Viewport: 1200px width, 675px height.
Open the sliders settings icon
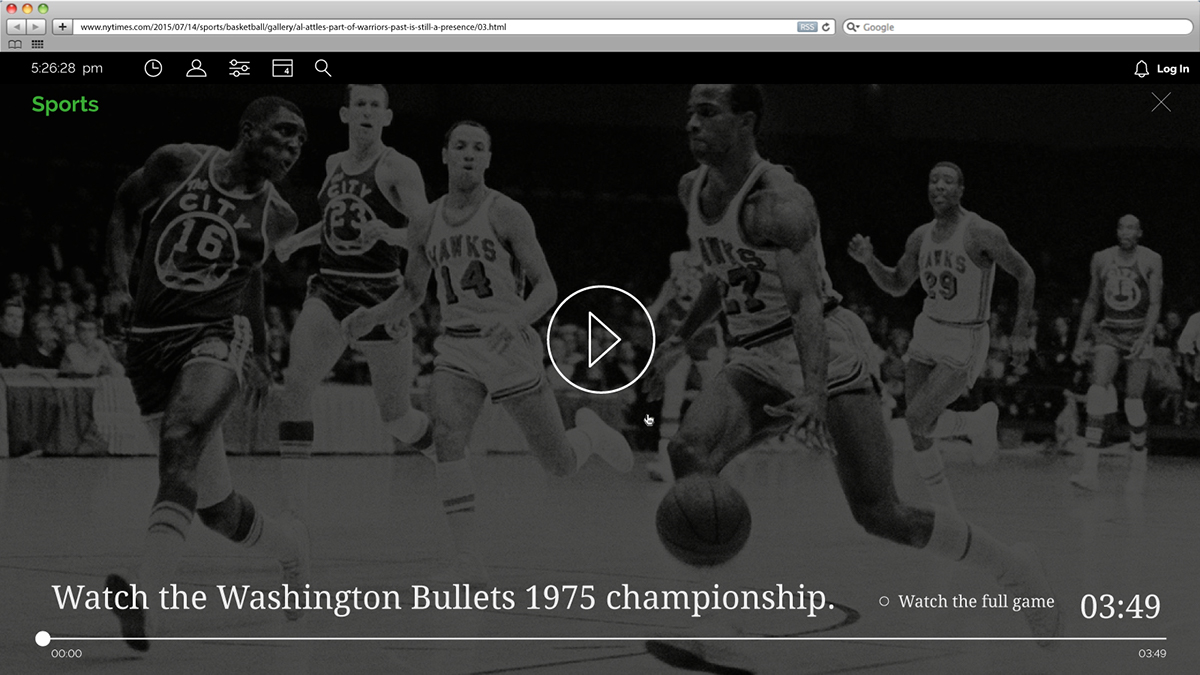click(239, 68)
